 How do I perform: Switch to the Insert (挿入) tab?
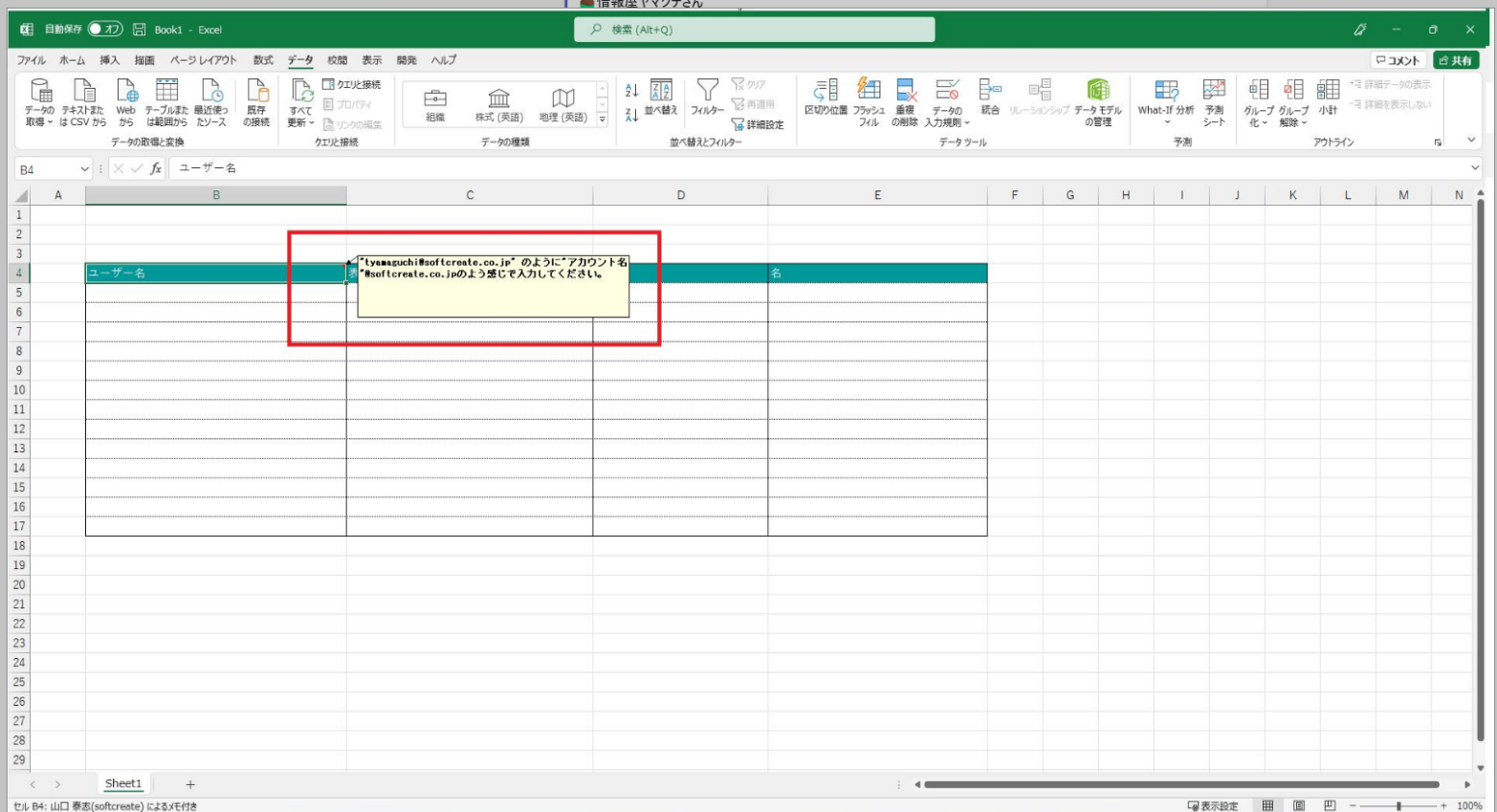pos(110,60)
